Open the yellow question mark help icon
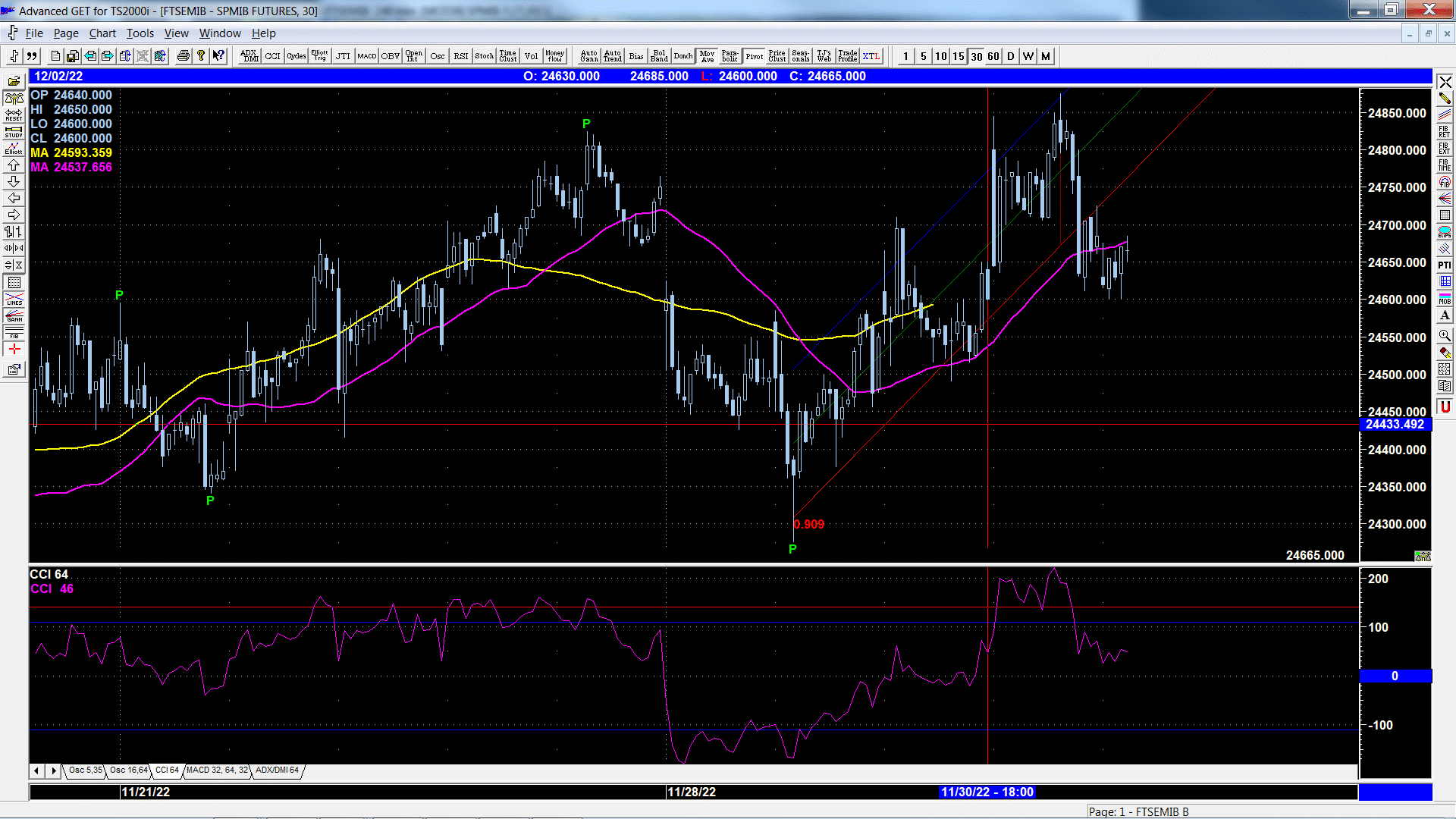Screen dimensions: 1456x819 (x=201, y=56)
